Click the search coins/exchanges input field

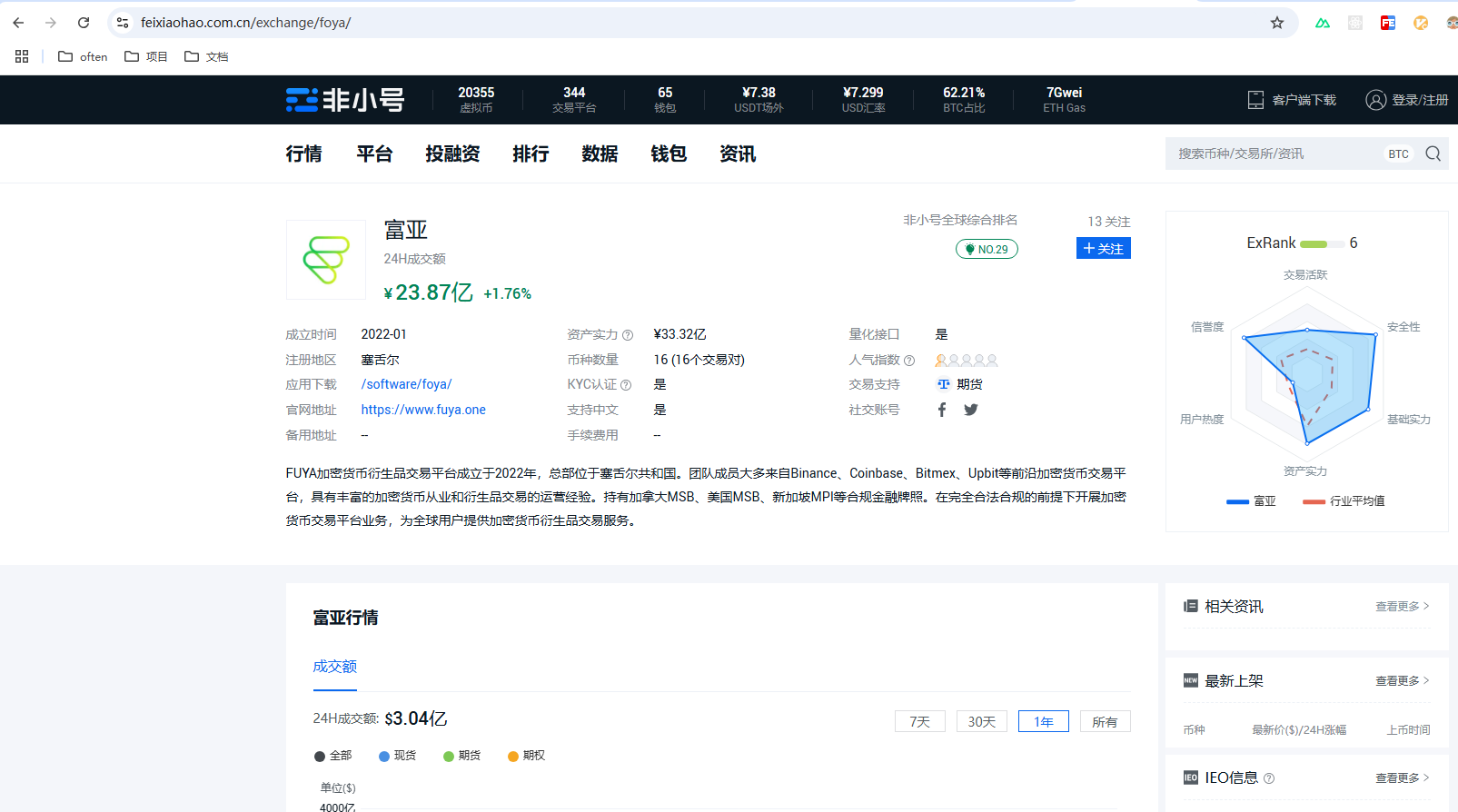[x=1272, y=153]
